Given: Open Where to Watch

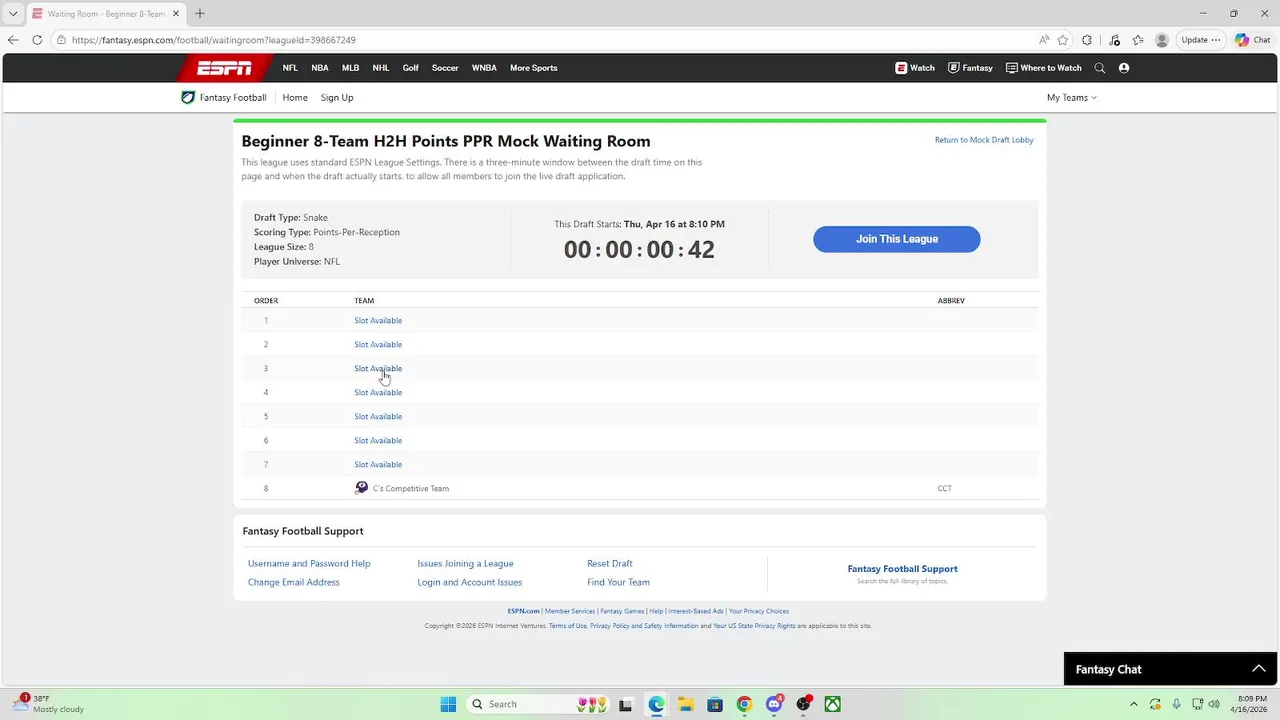Looking at the screenshot, I should coord(1043,68).
